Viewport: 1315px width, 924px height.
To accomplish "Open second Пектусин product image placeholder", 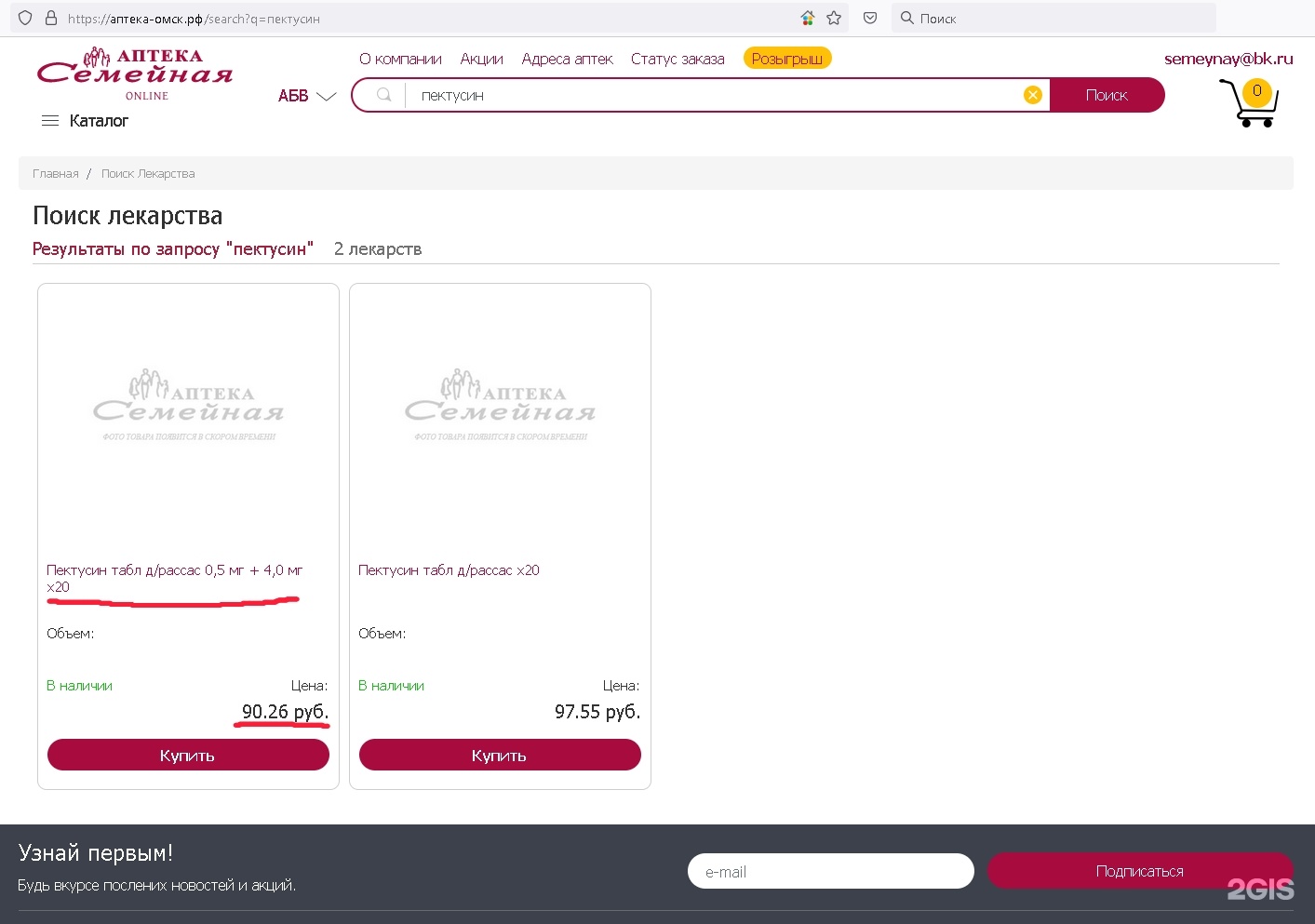I will pyautogui.click(x=501, y=406).
